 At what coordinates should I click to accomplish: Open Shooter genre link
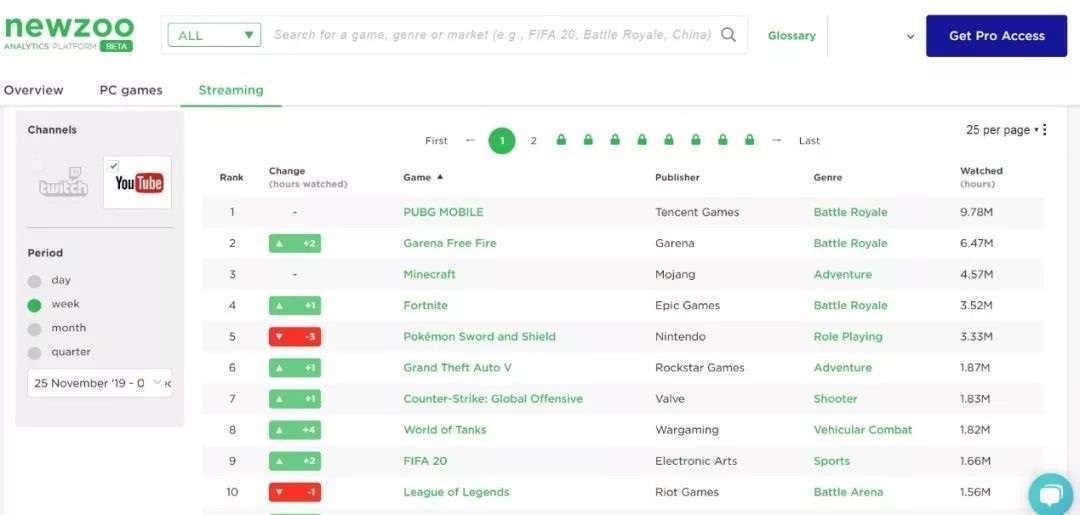click(x=835, y=399)
